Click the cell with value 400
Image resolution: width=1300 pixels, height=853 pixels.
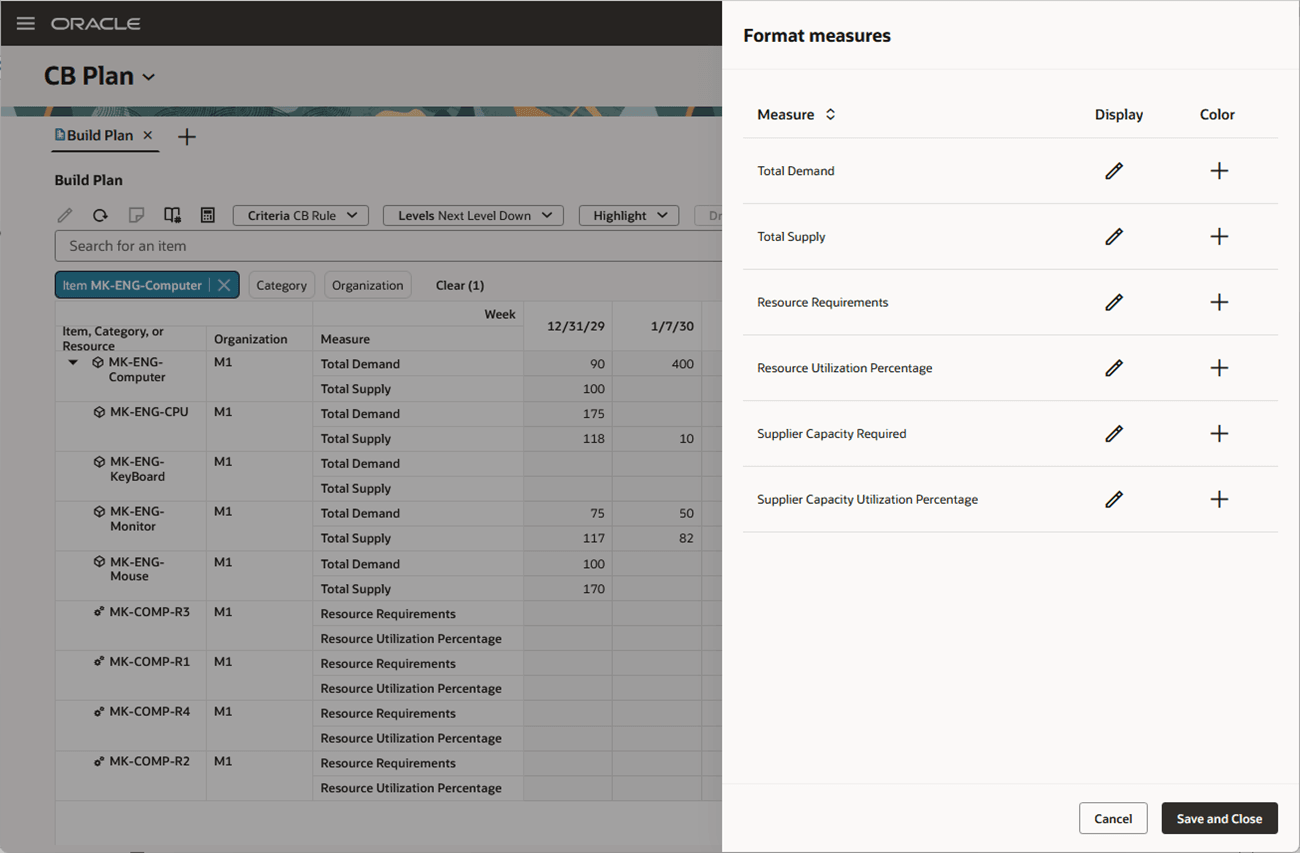coord(658,364)
